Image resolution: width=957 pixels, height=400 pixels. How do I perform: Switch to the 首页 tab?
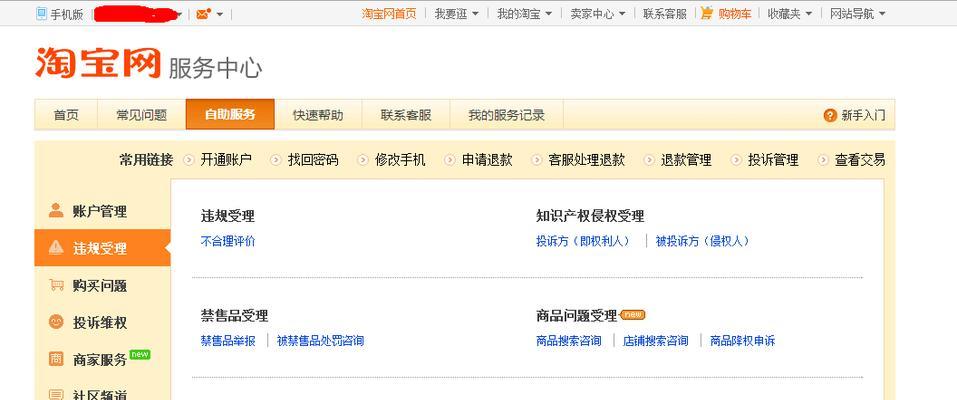pyautogui.click(x=66, y=115)
